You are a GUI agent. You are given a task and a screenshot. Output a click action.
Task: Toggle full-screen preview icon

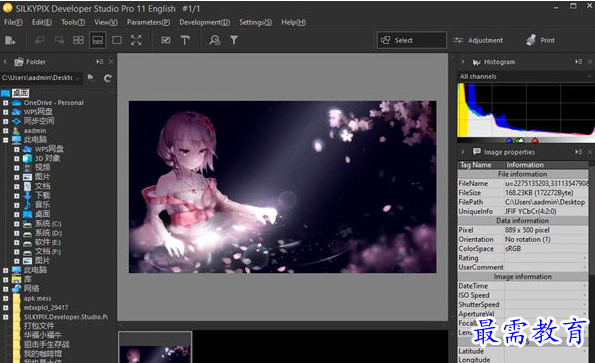[x=136, y=40]
